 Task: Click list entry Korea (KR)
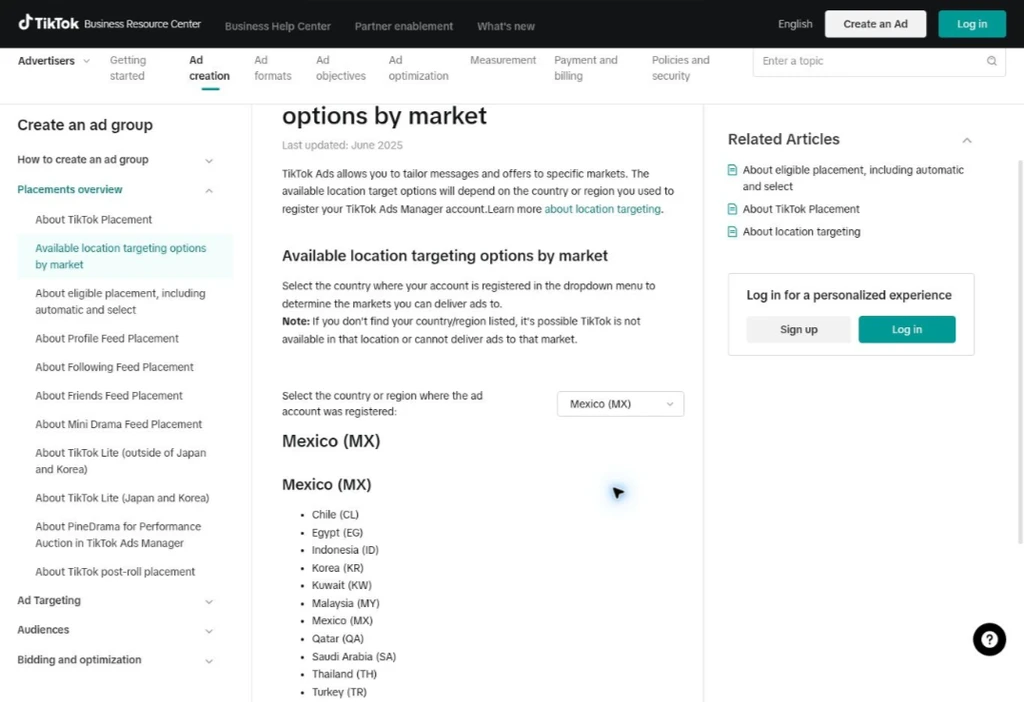tap(338, 568)
